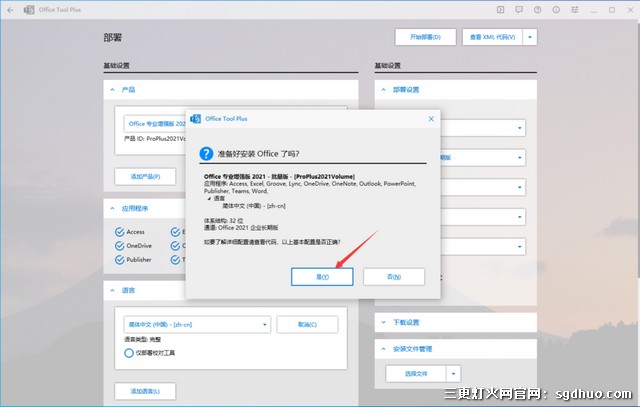Click the 语言类型: 完整 label

pos(142,339)
